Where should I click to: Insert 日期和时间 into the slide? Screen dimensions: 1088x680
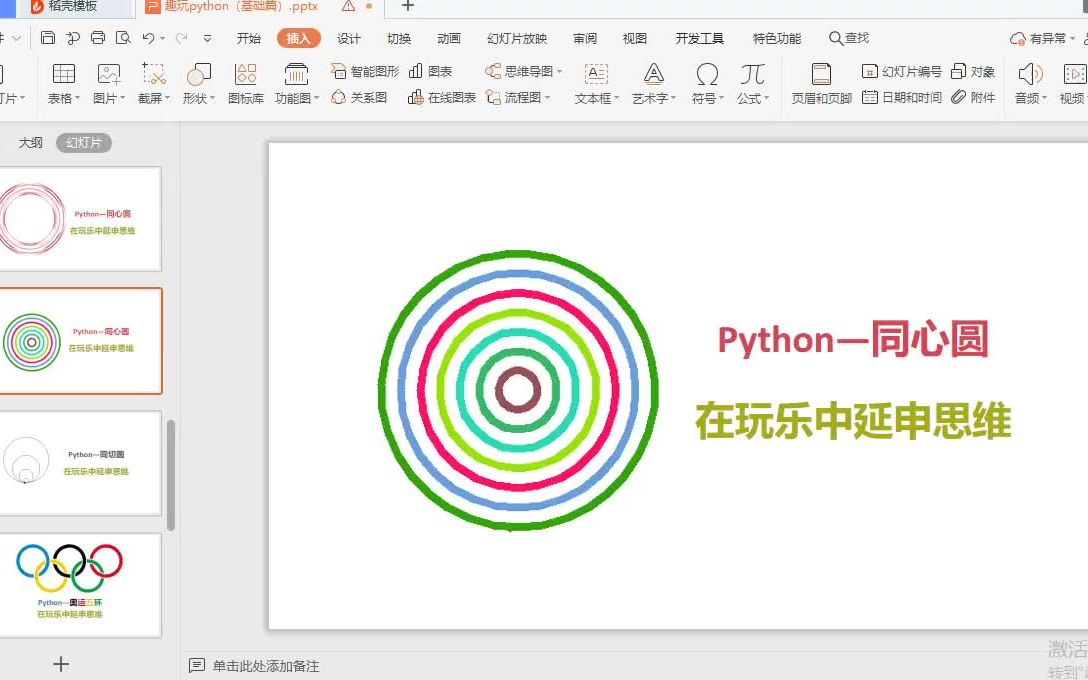(x=901, y=98)
